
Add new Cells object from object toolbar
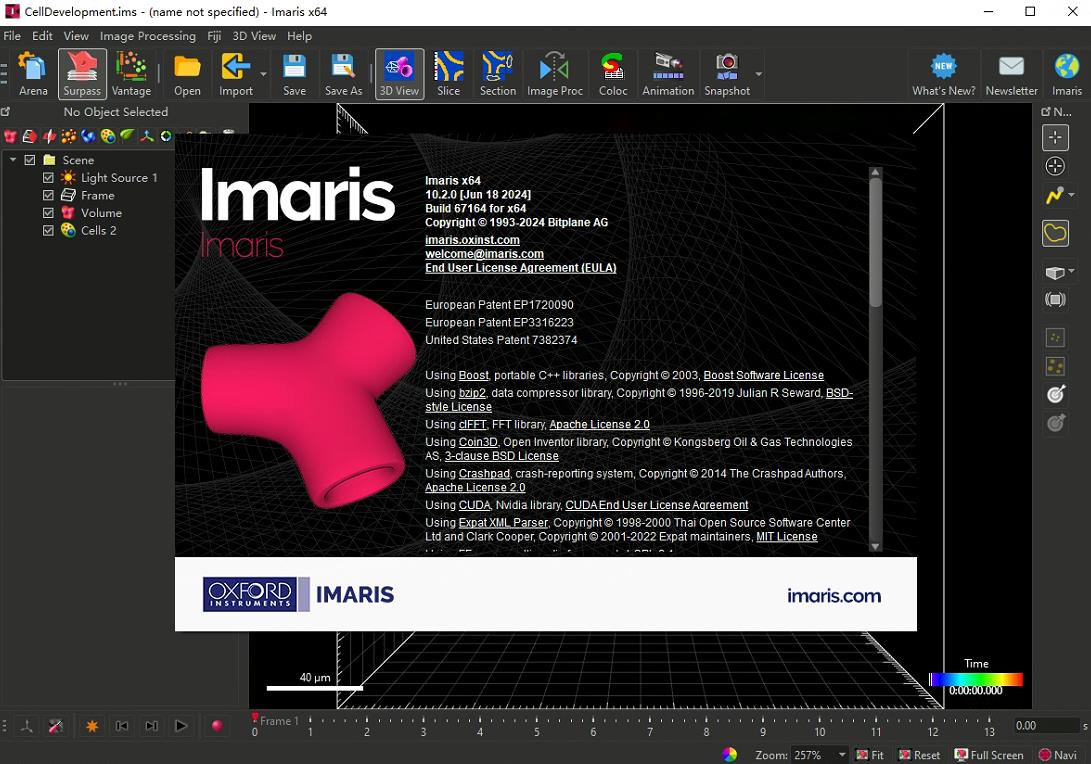point(107,136)
